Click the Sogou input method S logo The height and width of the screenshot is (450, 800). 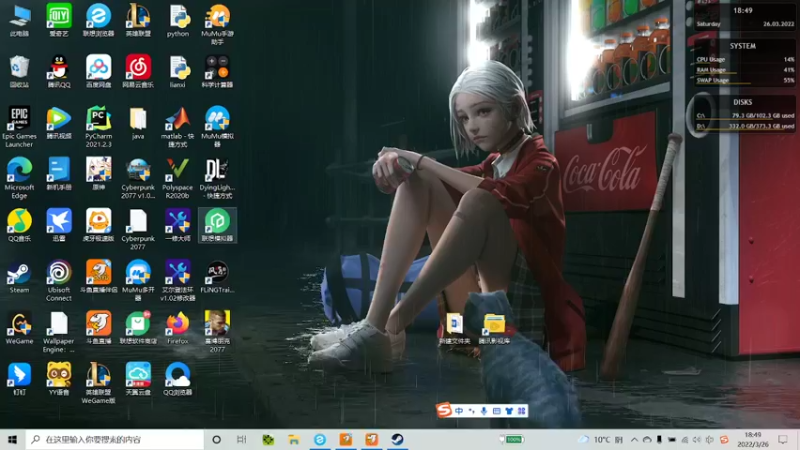[x=444, y=410]
